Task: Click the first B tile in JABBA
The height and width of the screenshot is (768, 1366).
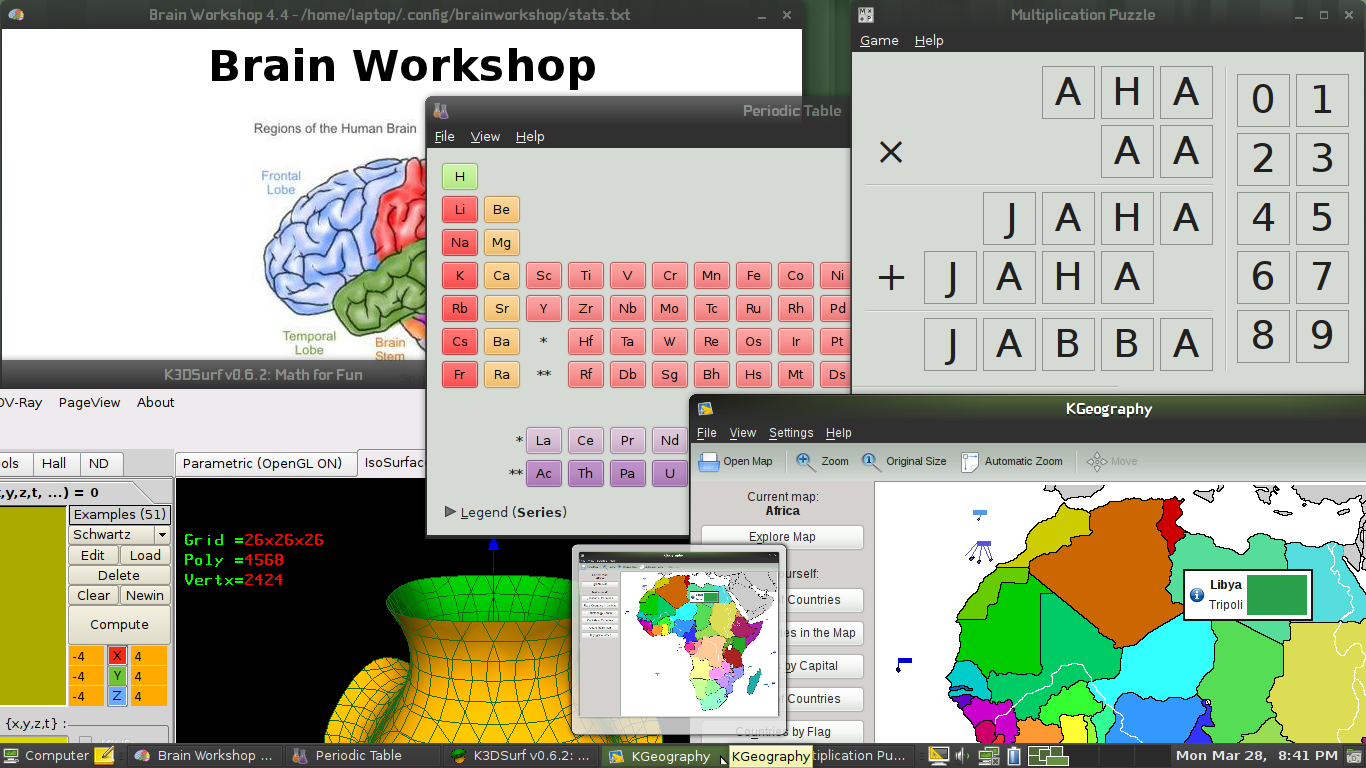Action: (1068, 344)
